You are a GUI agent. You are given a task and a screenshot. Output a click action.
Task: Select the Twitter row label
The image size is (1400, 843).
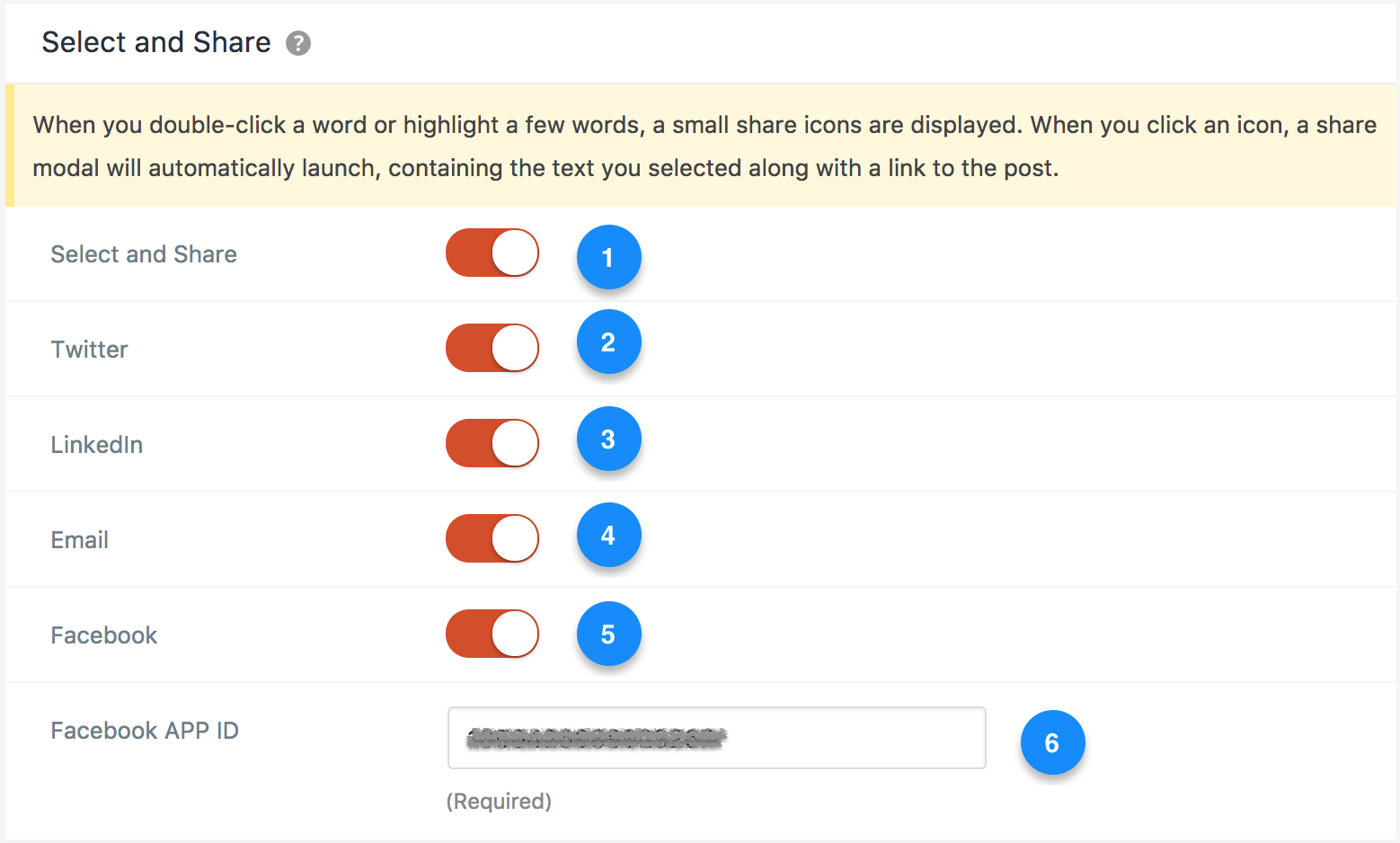pos(89,350)
